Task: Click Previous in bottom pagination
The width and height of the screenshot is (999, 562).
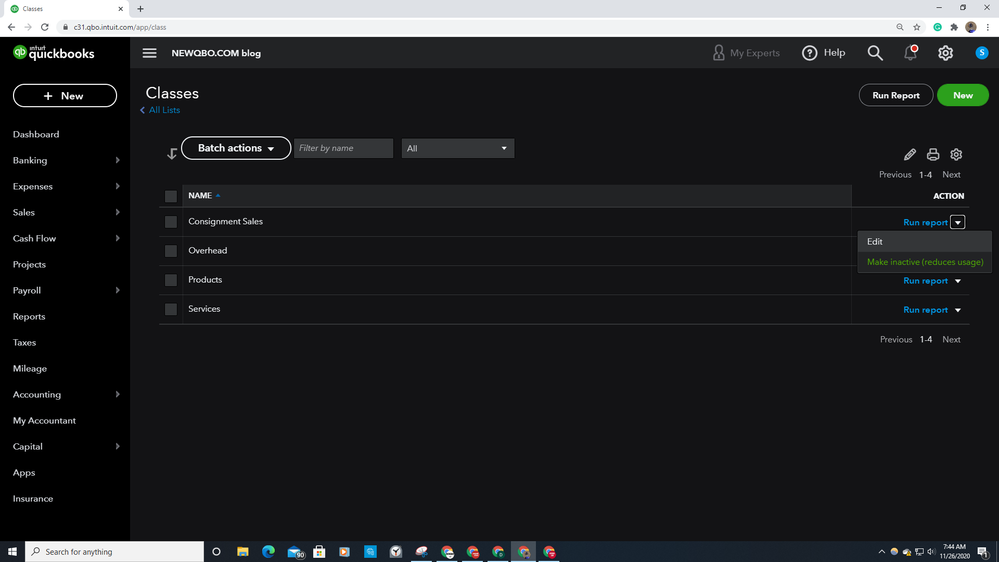Action: pyautogui.click(x=896, y=340)
